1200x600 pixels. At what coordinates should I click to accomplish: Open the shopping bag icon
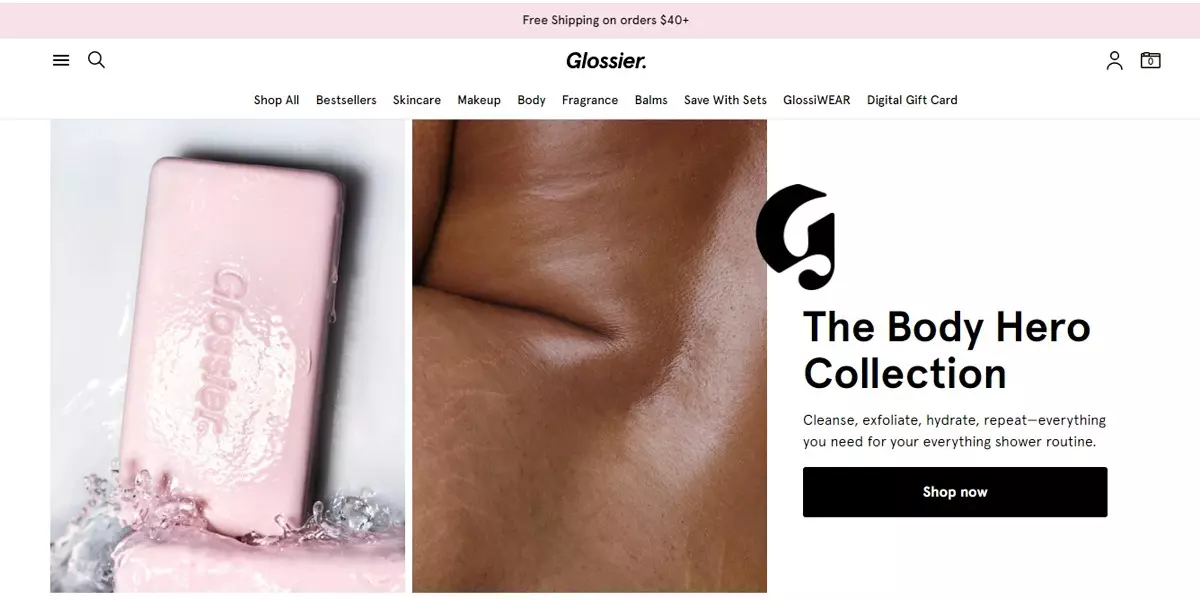(x=1150, y=60)
